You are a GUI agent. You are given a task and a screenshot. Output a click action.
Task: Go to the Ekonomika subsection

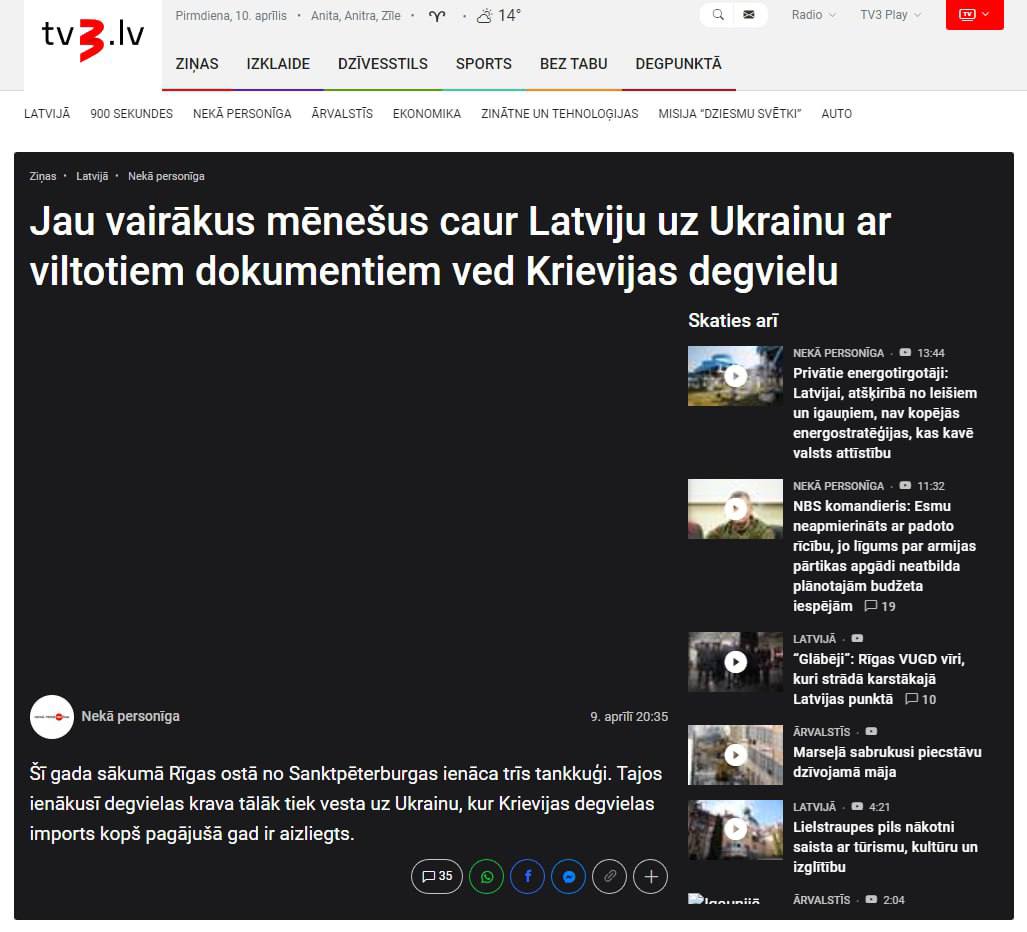click(426, 114)
